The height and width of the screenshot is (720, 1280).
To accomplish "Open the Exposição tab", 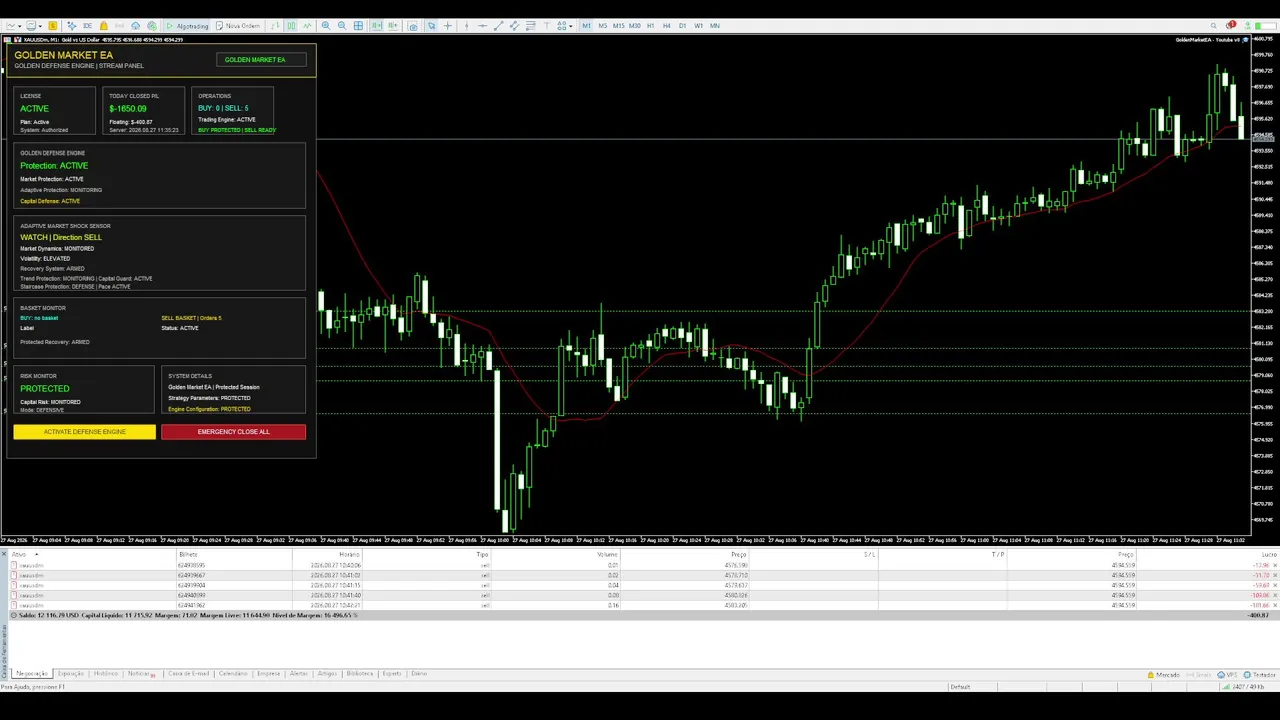I will pos(71,674).
